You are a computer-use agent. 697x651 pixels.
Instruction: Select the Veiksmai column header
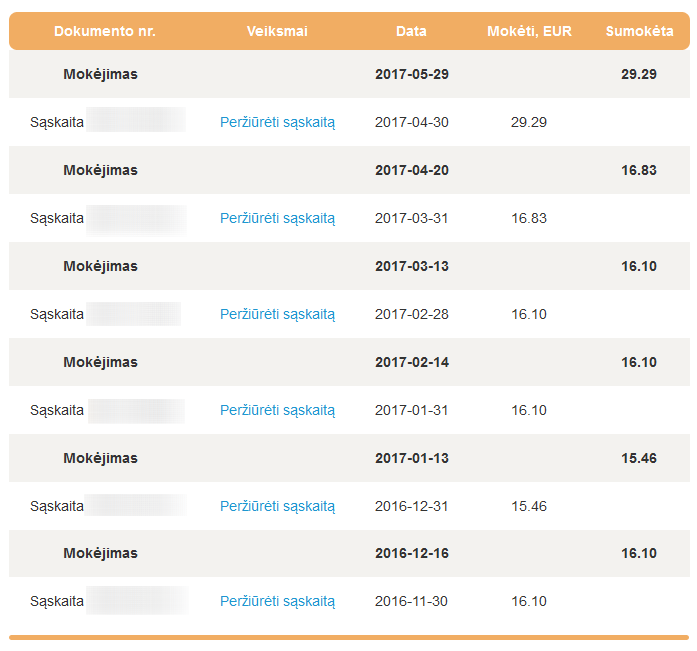tap(277, 31)
